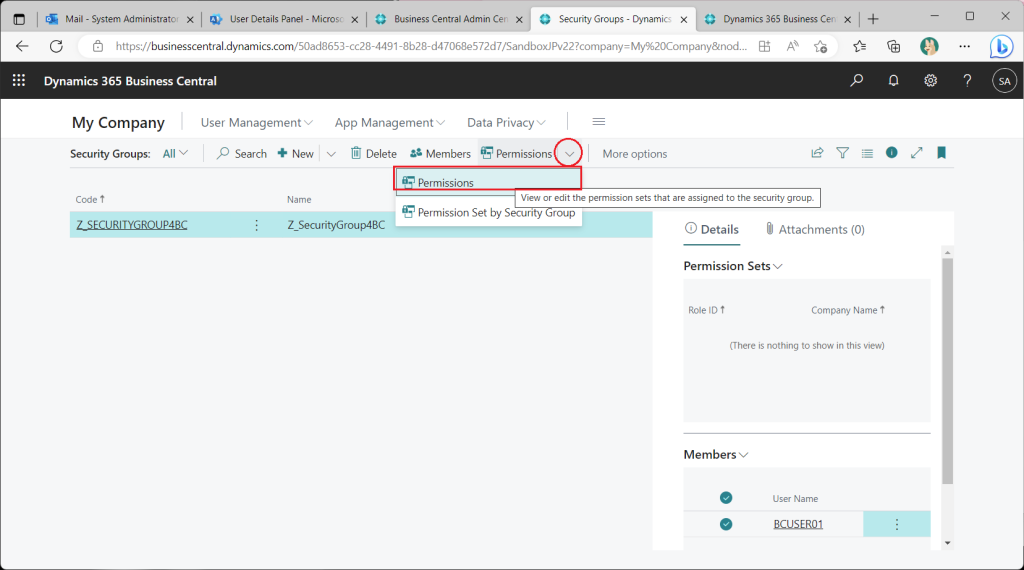
Task: Collapse the Permissions dropdown chevron
Action: pos(569,153)
